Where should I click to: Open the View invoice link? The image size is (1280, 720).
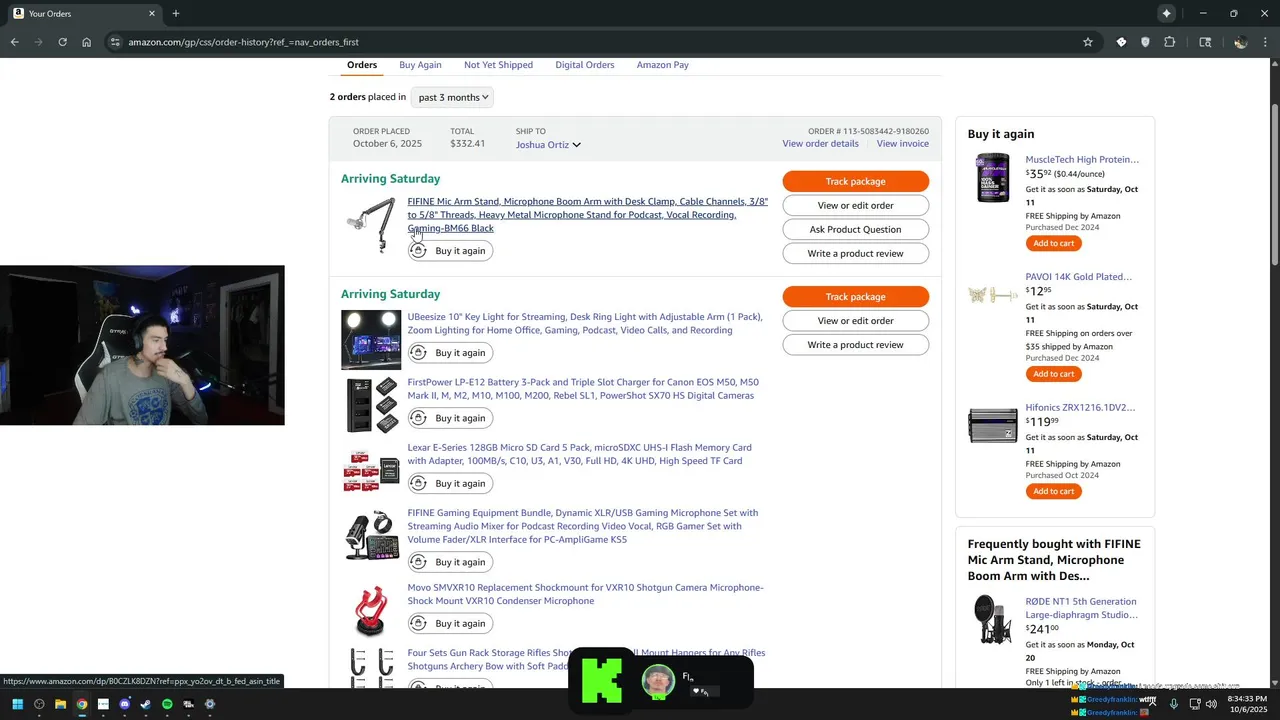[x=903, y=144]
